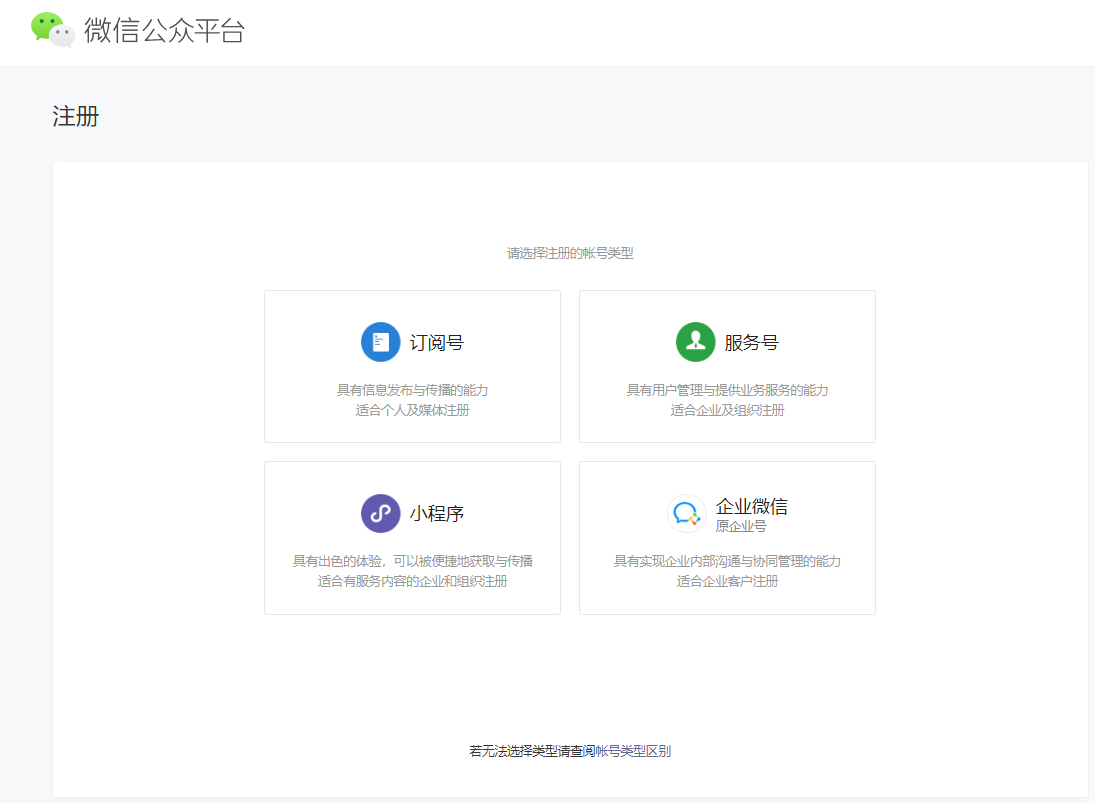Click the 注册 page heading
This screenshot has width=1095, height=803.
point(75,117)
